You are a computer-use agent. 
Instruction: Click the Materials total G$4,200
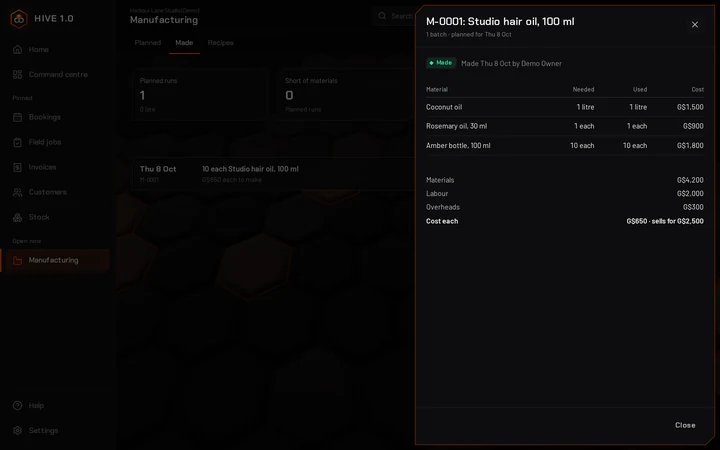click(x=690, y=180)
